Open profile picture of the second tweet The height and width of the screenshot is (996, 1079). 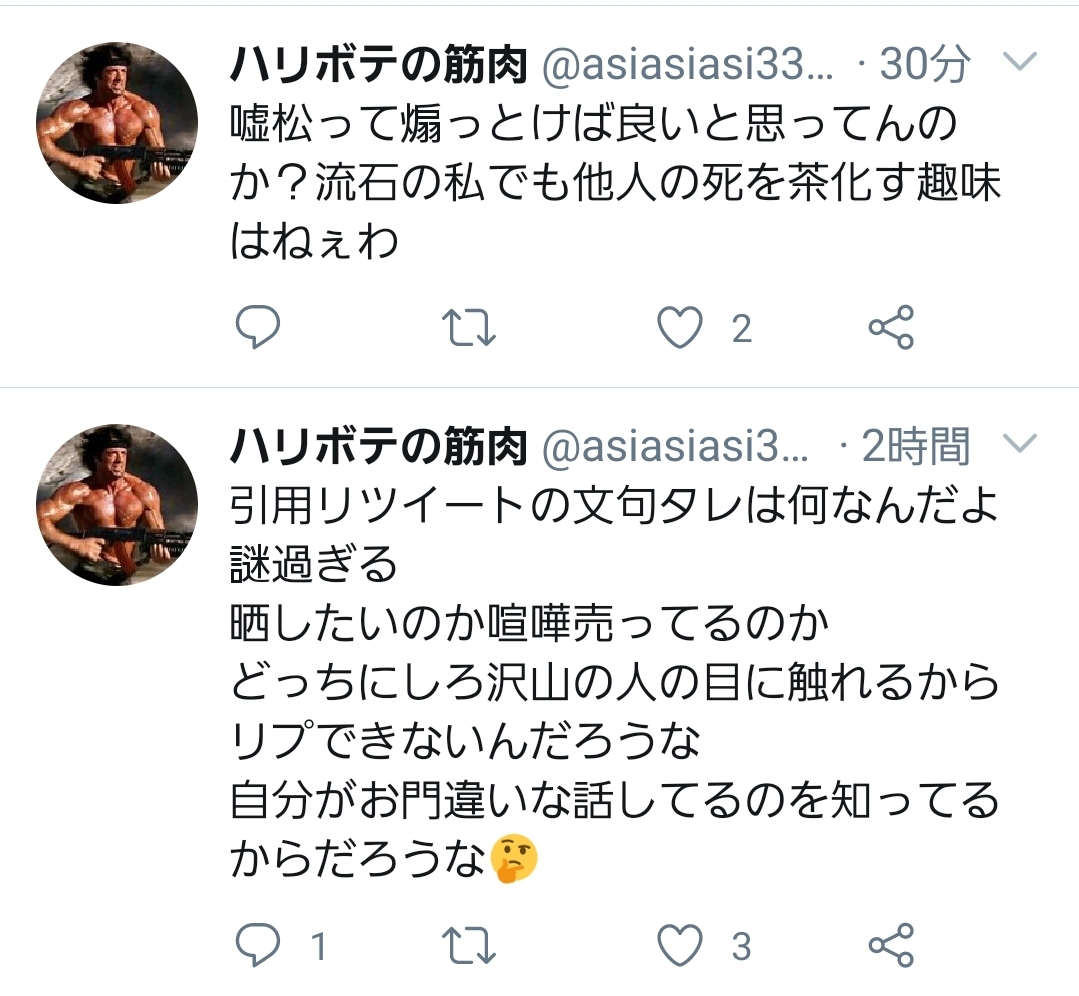117,505
